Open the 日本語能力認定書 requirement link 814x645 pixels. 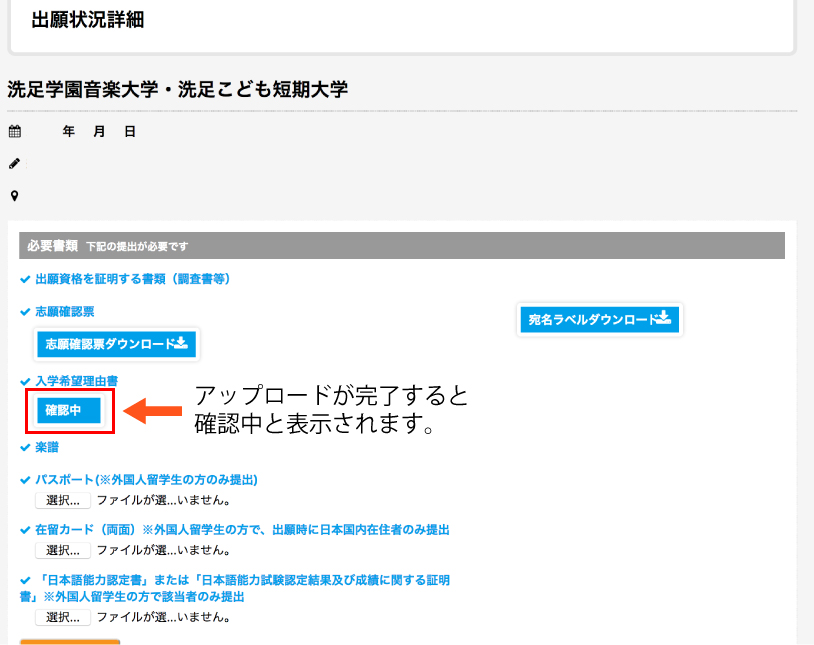235,588
